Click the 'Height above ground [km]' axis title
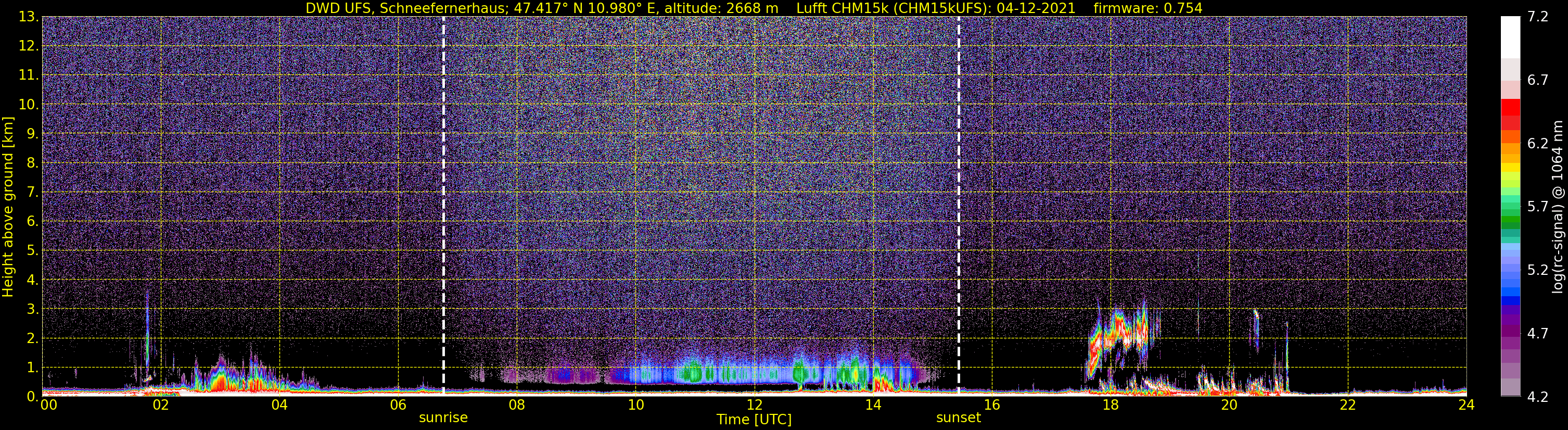 pyautogui.click(x=8, y=207)
